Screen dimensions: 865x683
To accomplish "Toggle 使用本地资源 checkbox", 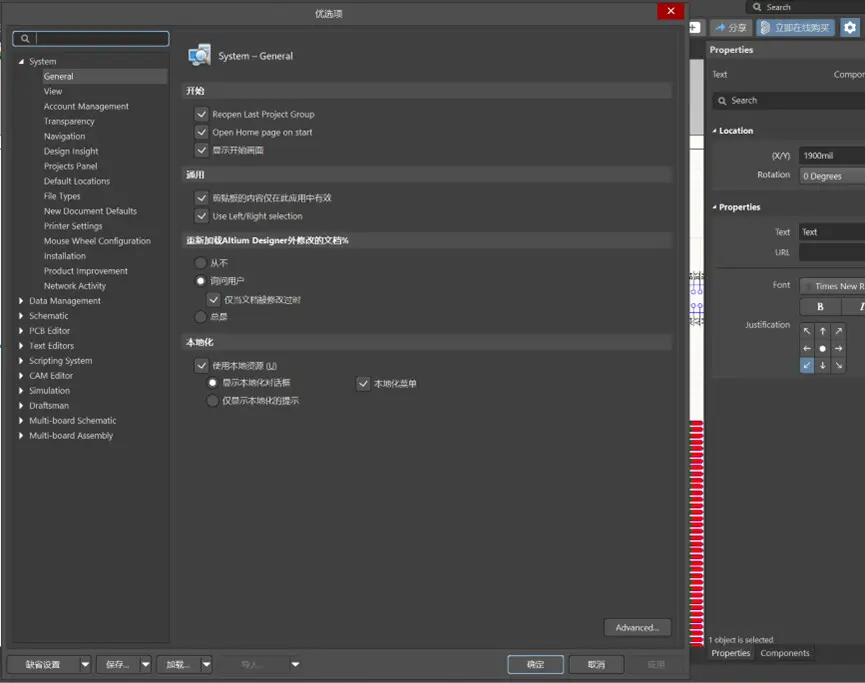I will click(201, 365).
